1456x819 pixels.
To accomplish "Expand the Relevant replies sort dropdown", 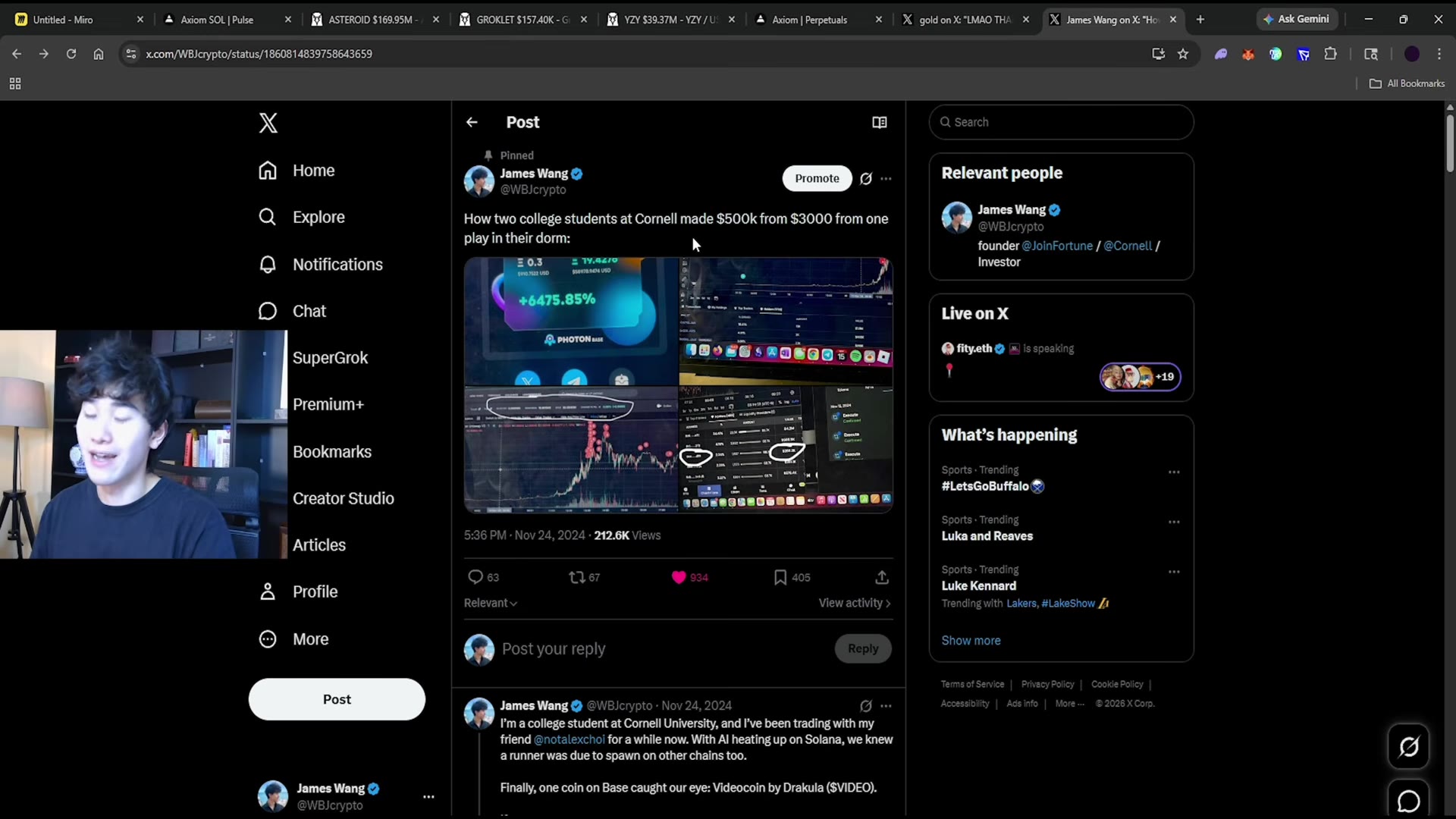I will point(491,603).
